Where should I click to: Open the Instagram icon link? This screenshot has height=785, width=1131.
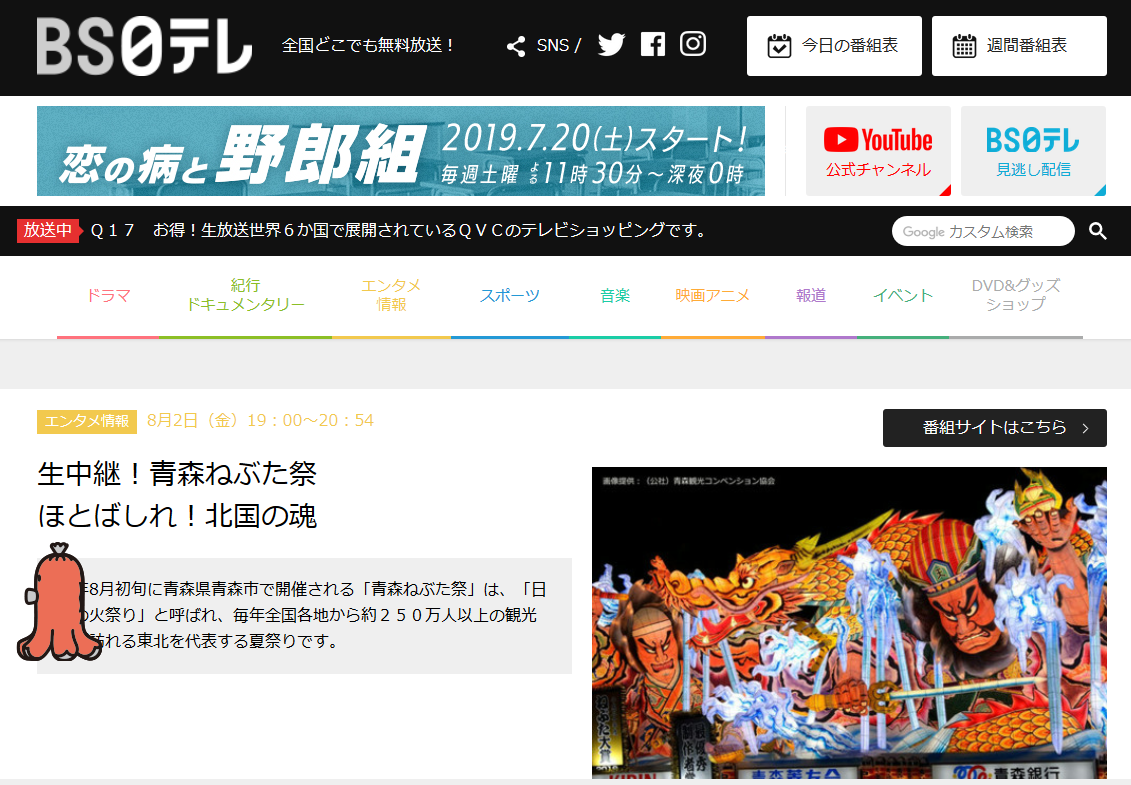[x=693, y=44]
